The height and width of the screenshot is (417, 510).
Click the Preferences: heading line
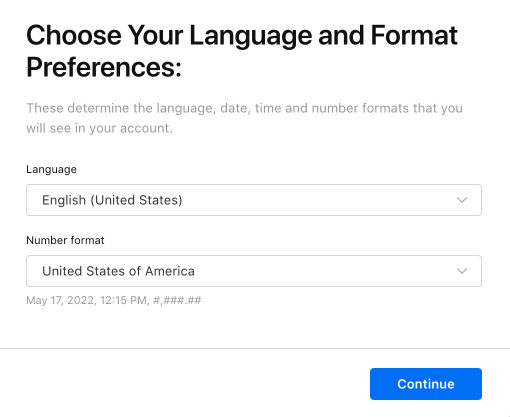[x=104, y=67]
